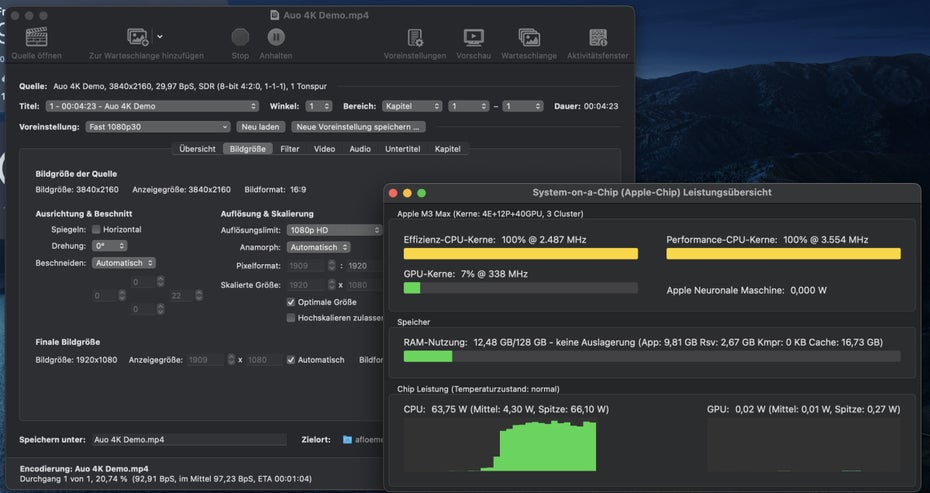This screenshot has width=930, height=493.
Task: Click Apple Neuronale Maschine 0,000 W text
Action: coord(747,290)
